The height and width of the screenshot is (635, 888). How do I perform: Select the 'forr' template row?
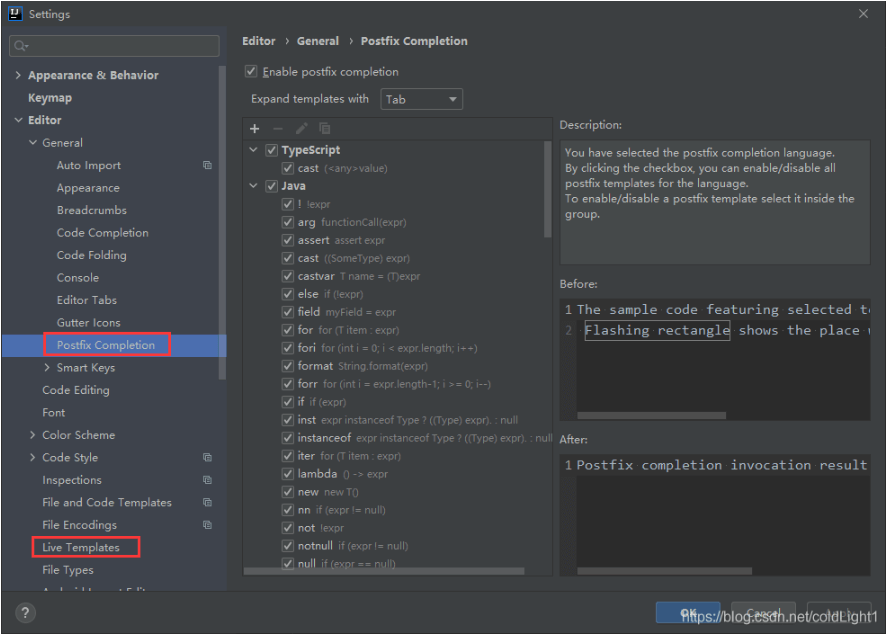pyautogui.click(x=396, y=384)
